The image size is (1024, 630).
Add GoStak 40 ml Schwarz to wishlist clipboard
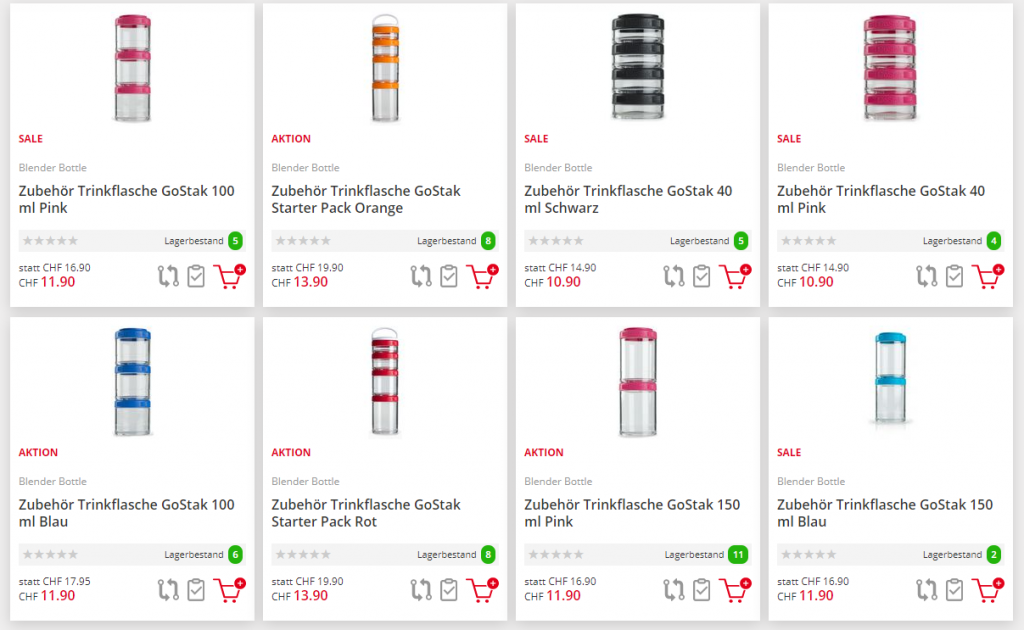pyautogui.click(x=702, y=276)
